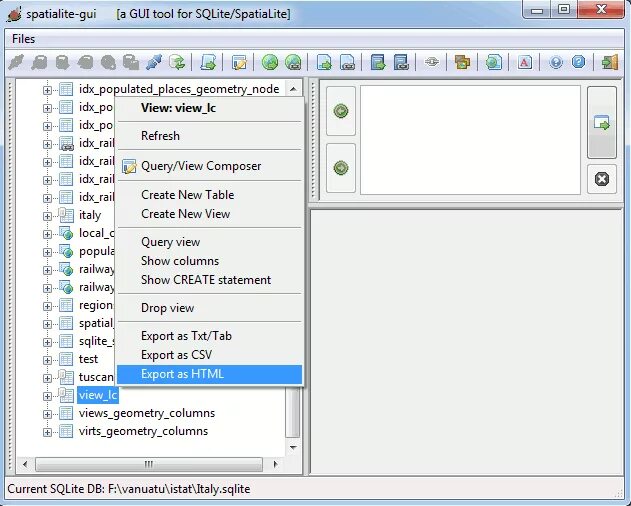Screen dimensions: 631x506
Task: Click the table icon beside italy
Action: point(66,215)
